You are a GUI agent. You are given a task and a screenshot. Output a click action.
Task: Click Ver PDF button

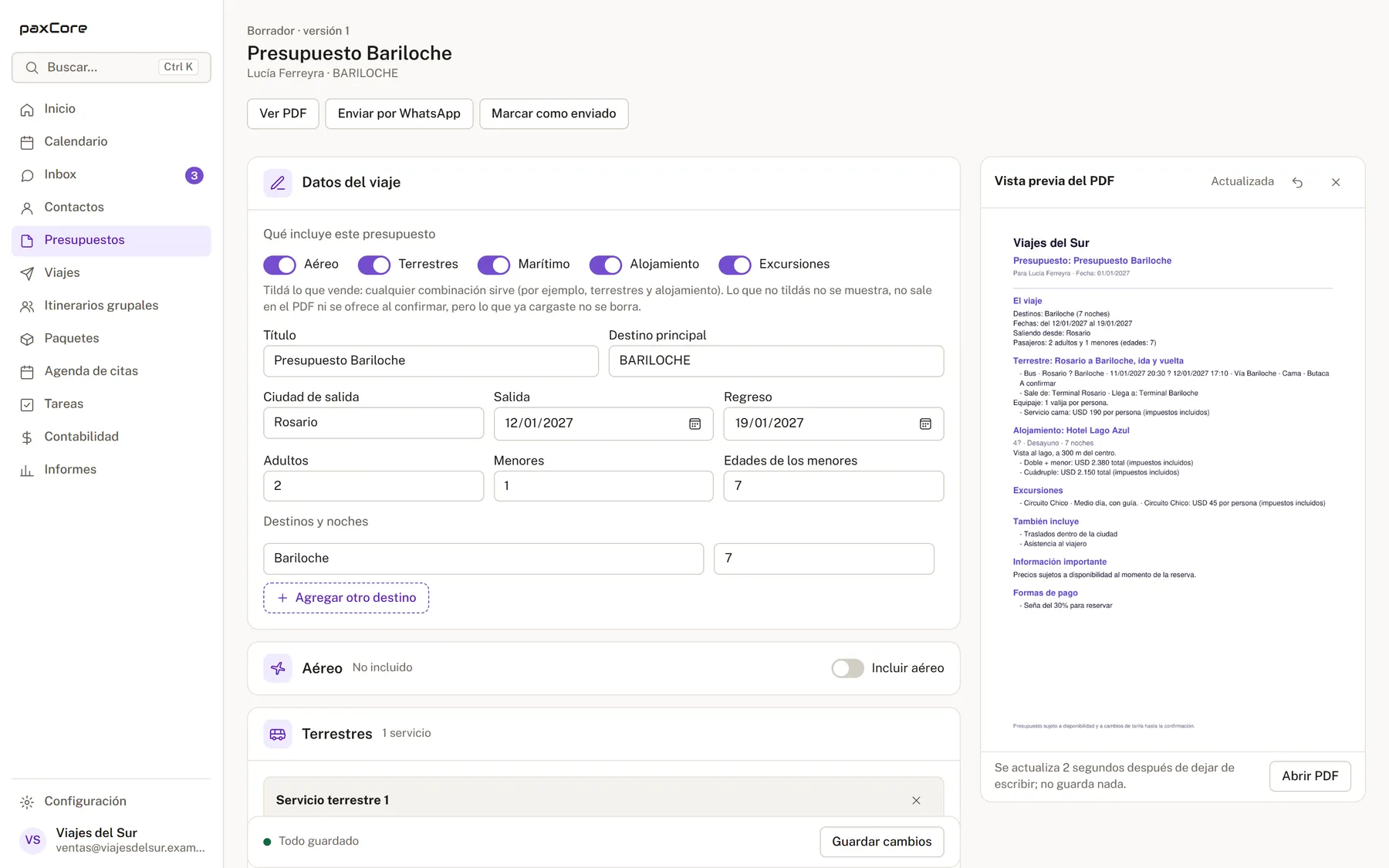tap(283, 113)
